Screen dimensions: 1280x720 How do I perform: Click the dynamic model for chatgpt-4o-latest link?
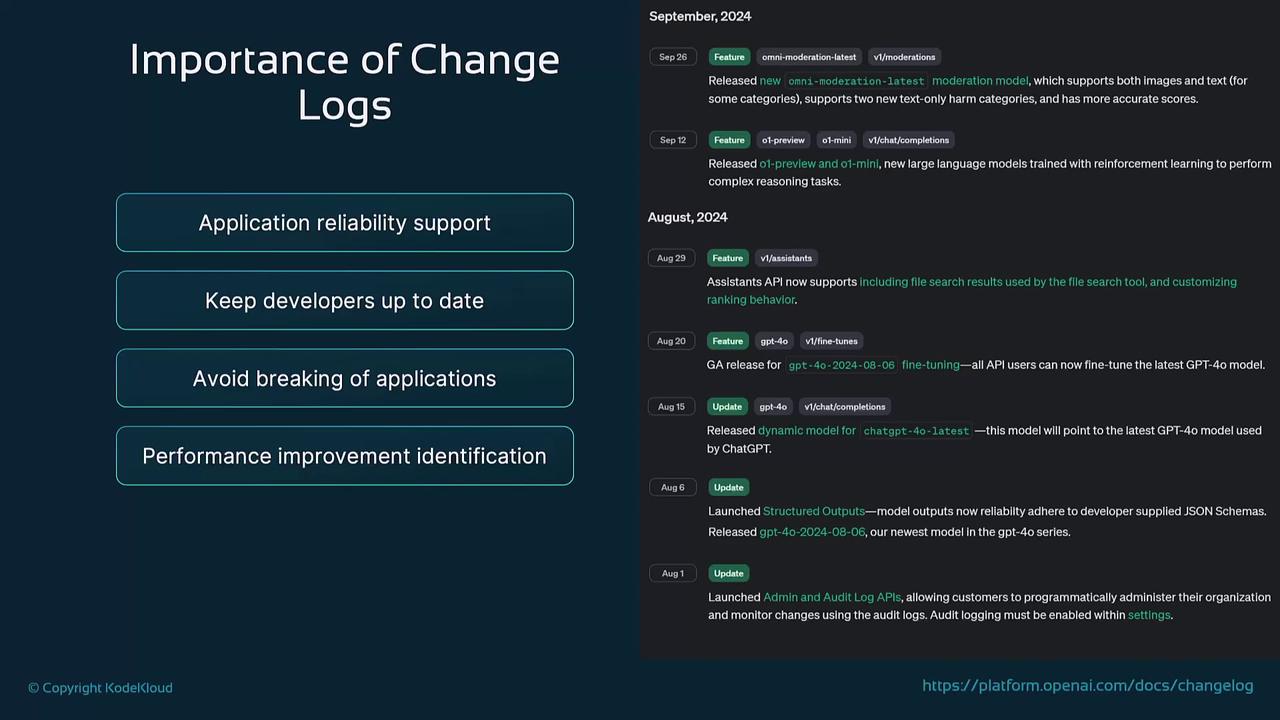tap(864, 431)
